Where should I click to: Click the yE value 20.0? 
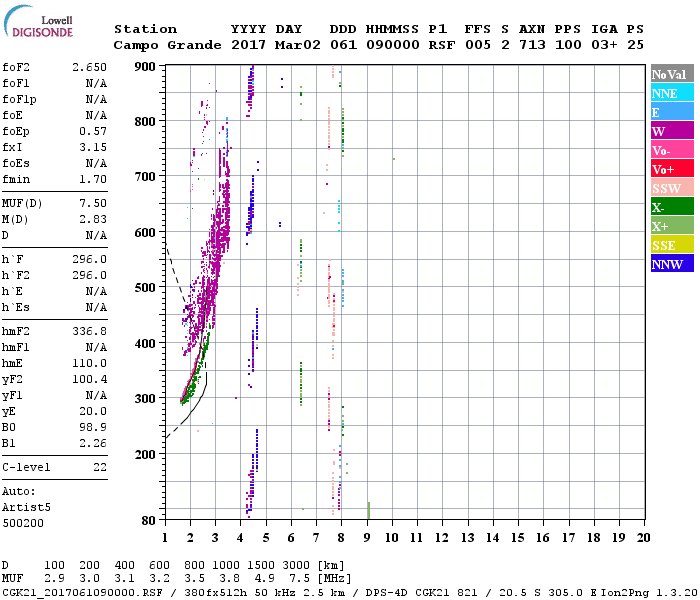(93, 412)
